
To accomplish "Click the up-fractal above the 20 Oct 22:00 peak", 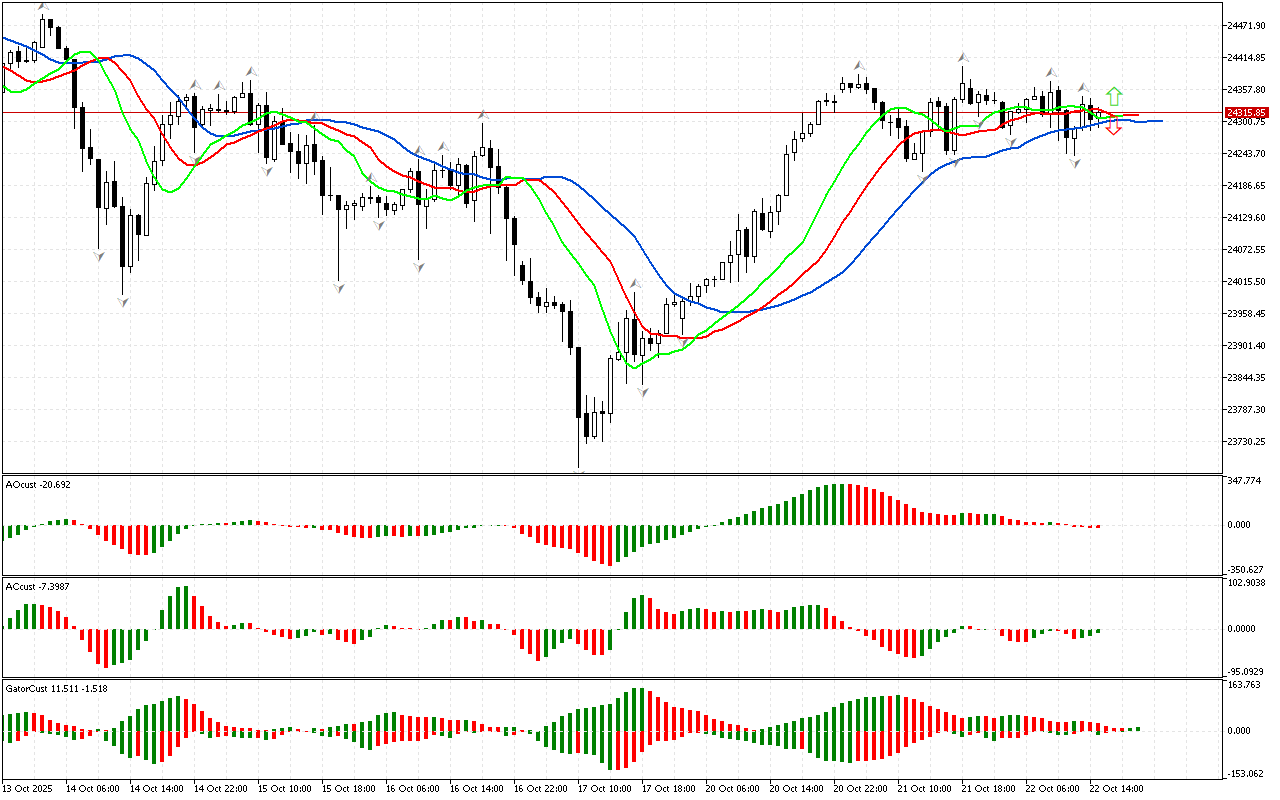I will tap(859, 65).
